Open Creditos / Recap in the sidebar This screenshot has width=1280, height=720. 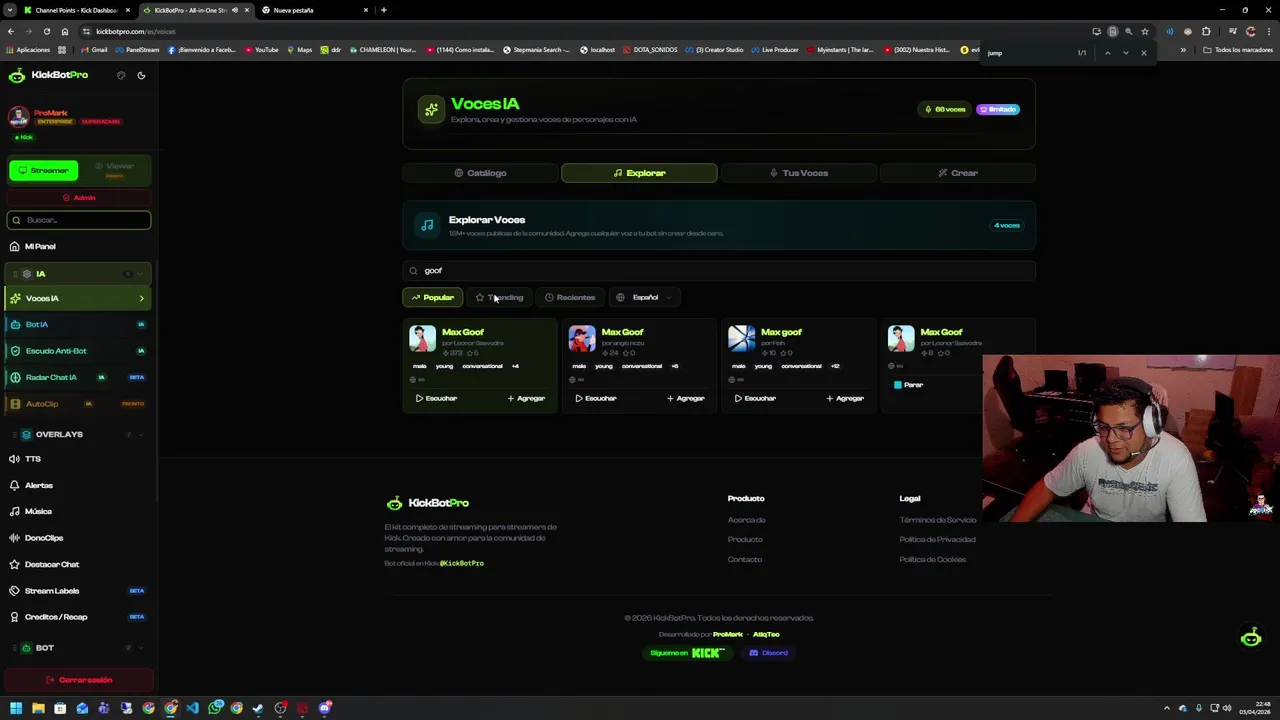[x=79, y=617]
